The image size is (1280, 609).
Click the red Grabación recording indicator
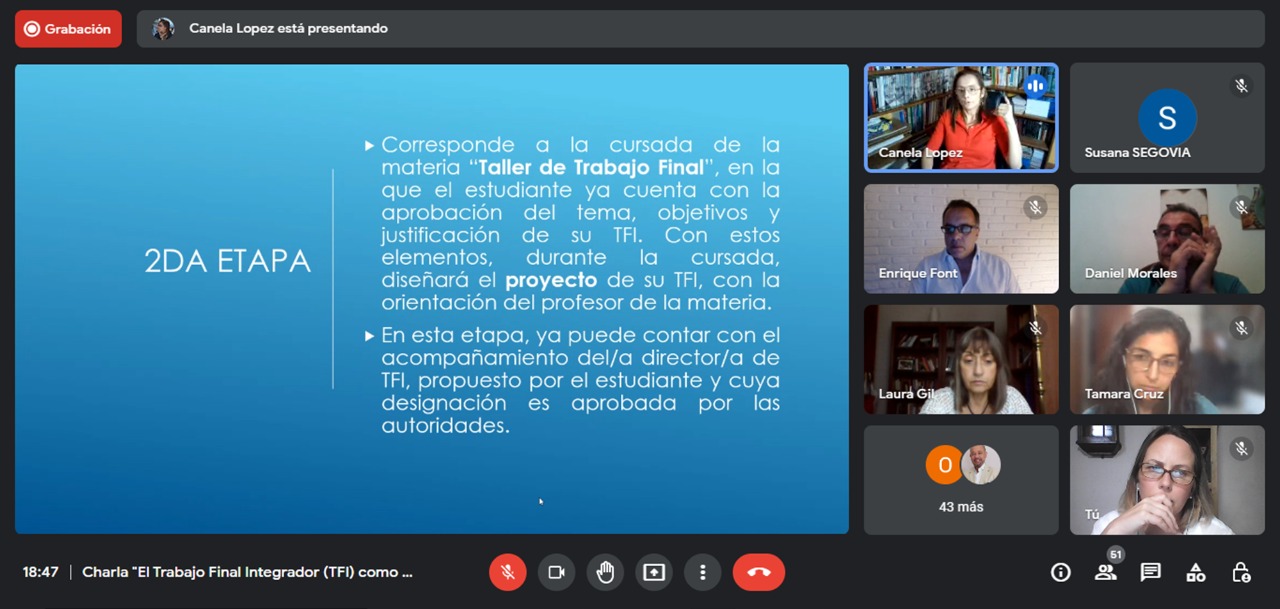coord(68,29)
